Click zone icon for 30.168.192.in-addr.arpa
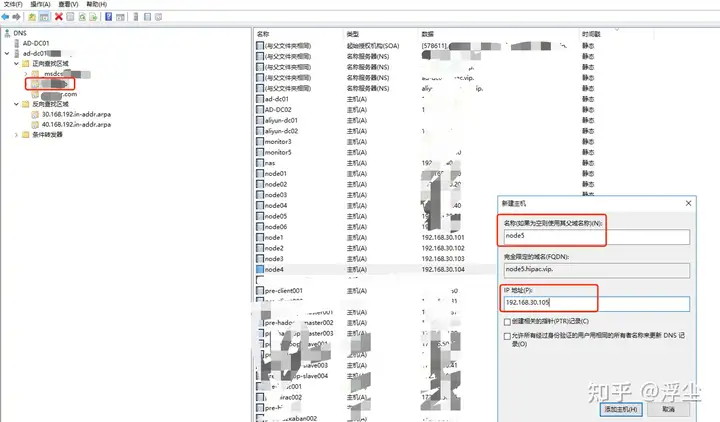 coord(35,114)
